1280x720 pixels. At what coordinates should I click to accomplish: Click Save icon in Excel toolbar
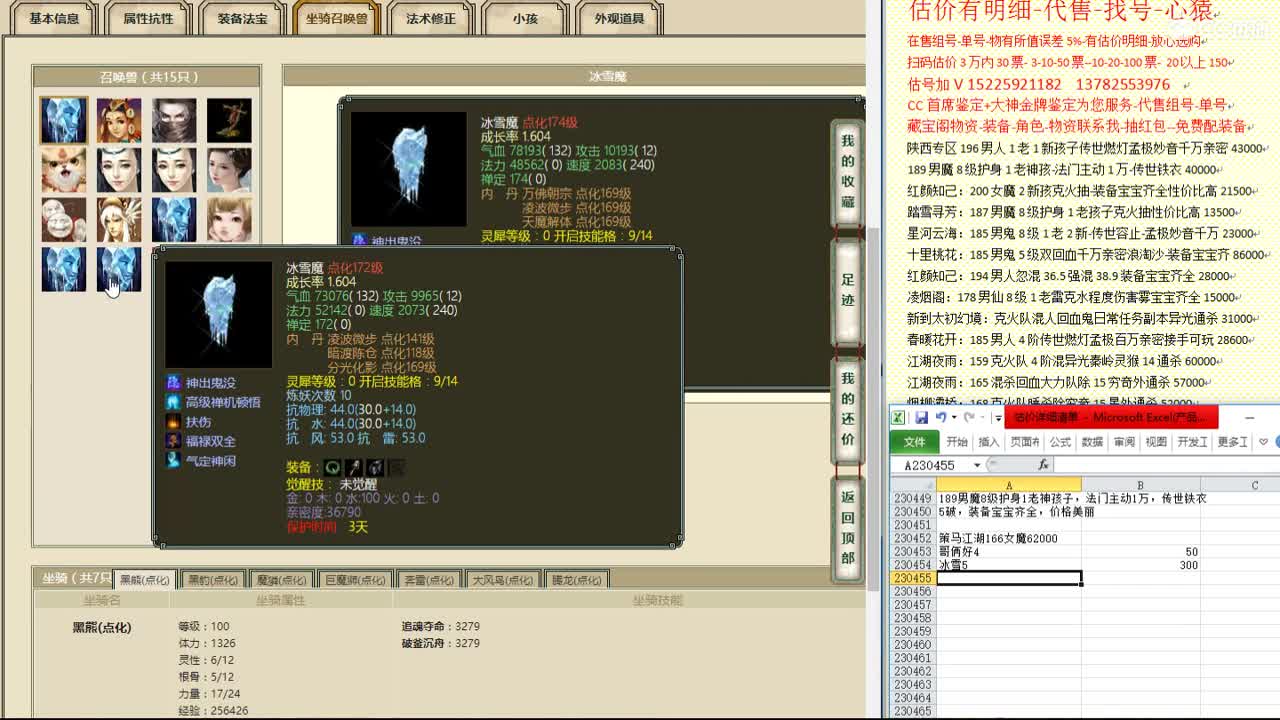921,417
